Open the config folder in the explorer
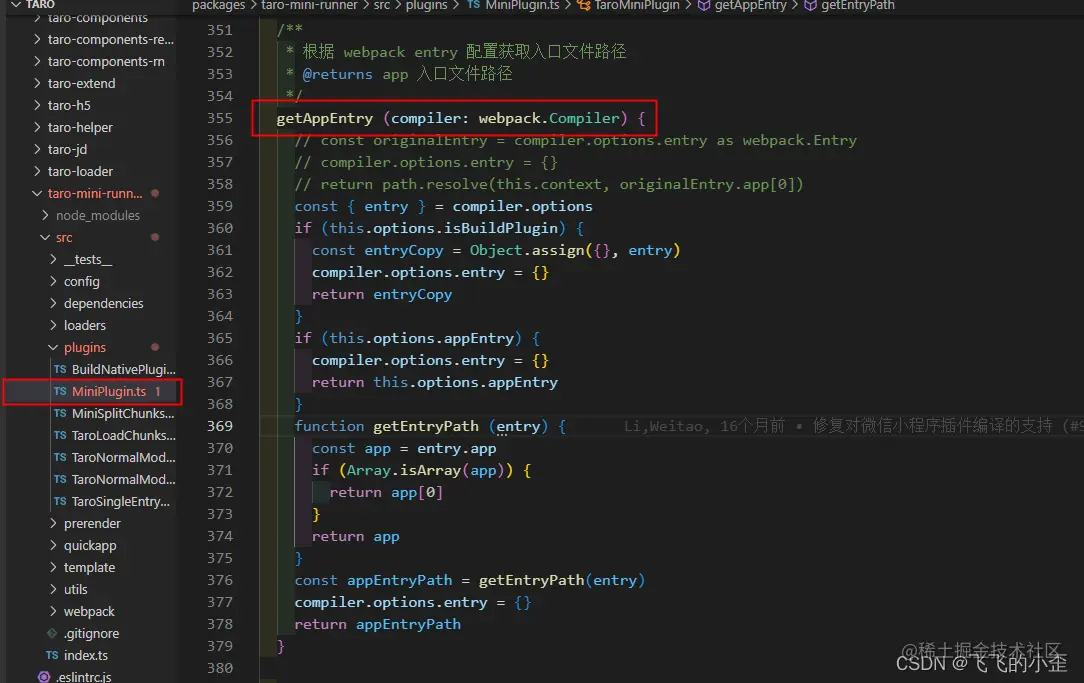Image resolution: width=1084 pixels, height=683 pixels. point(83,281)
